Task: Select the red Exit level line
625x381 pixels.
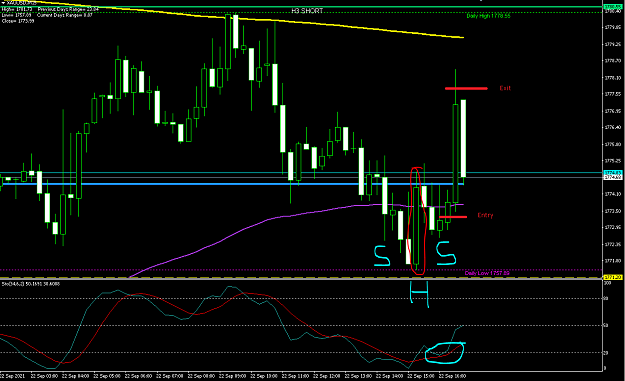Action: tap(466, 88)
